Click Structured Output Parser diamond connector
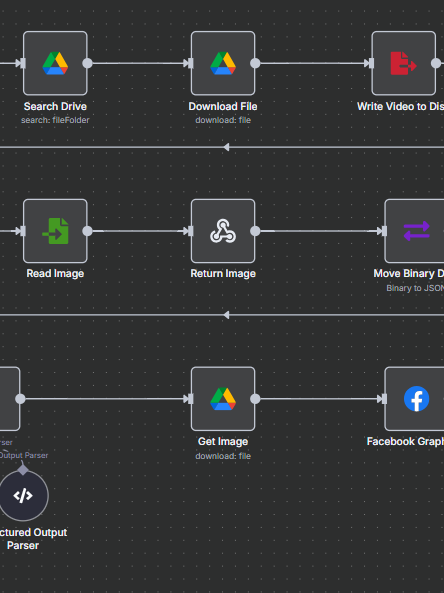Image resolution: width=444 pixels, height=593 pixels. (x=23, y=470)
